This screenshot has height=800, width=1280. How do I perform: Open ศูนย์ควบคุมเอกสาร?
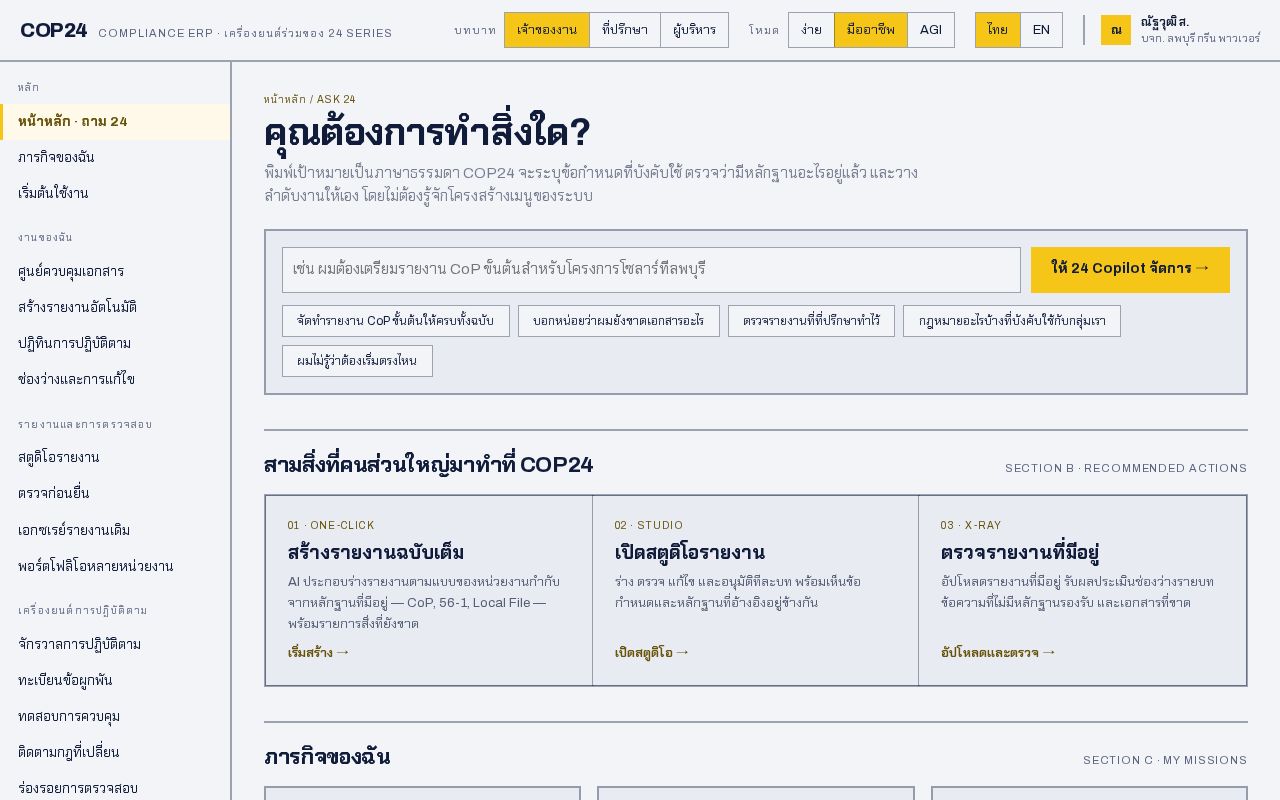tap(115, 272)
